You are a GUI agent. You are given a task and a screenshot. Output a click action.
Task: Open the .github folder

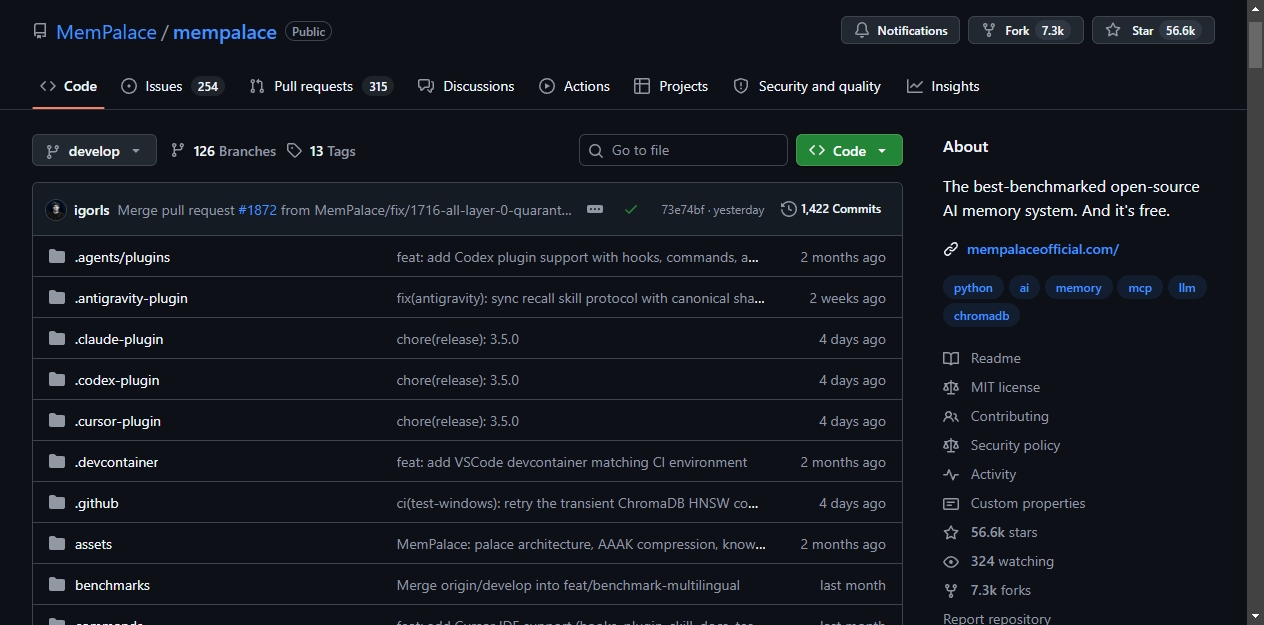click(x=97, y=503)
